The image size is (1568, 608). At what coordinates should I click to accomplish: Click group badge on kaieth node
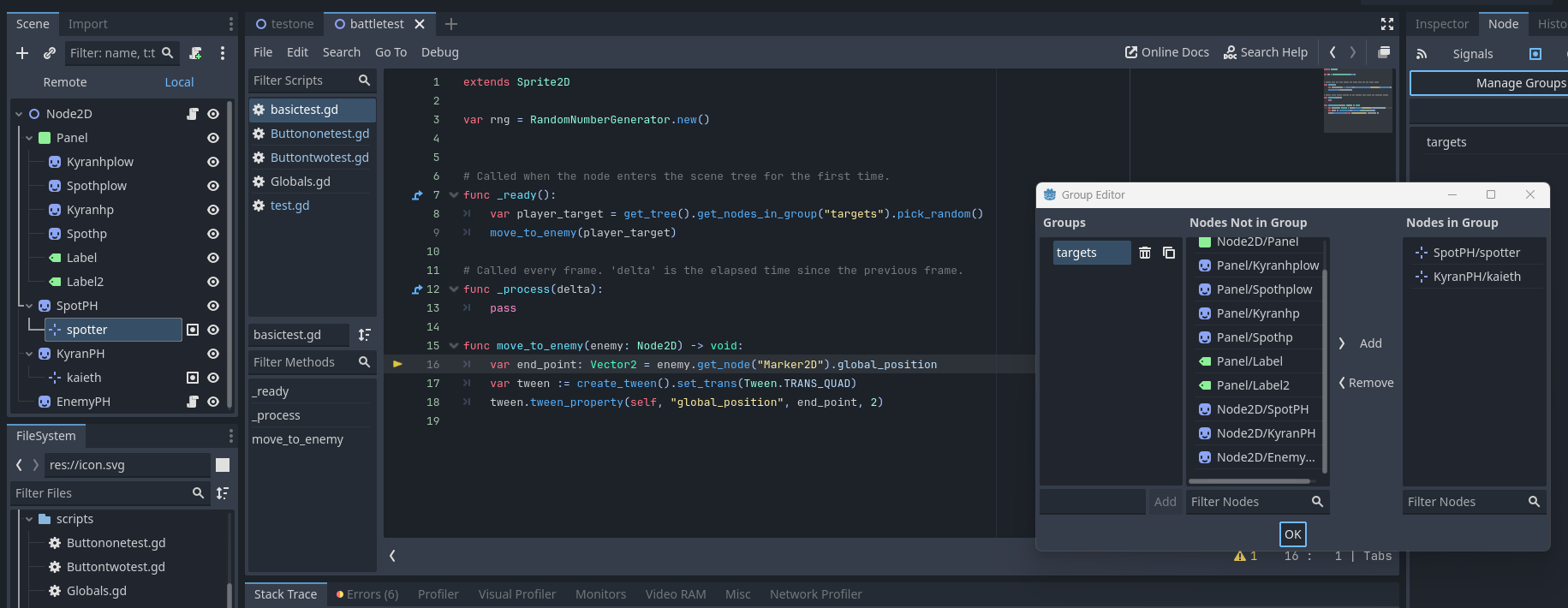[x=193, y=378]
